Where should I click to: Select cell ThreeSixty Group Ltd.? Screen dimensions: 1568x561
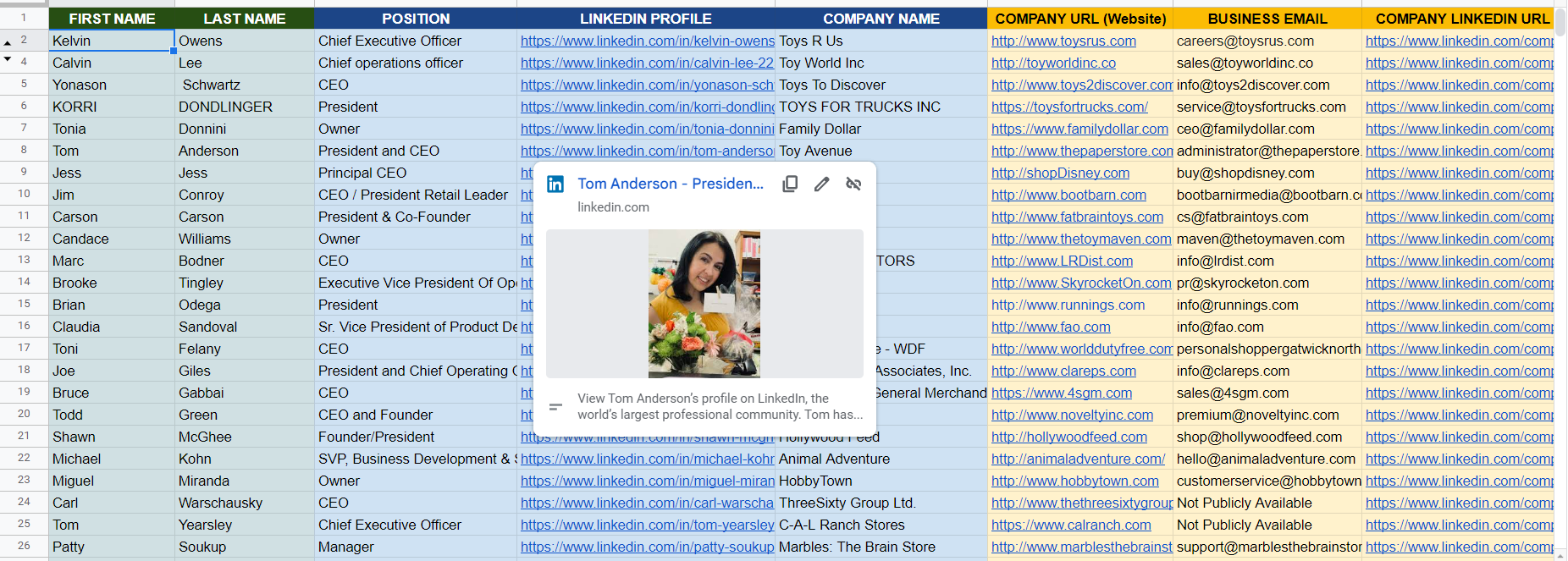tap(881, 503)
